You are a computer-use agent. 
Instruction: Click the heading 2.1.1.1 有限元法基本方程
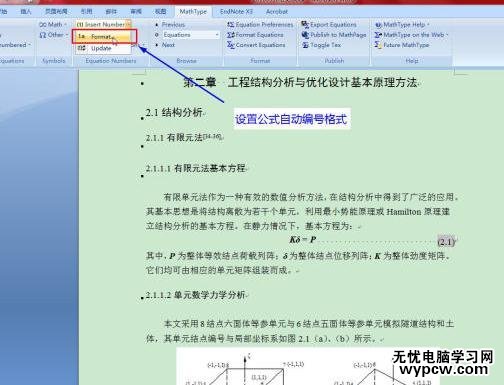pos(196,168)
